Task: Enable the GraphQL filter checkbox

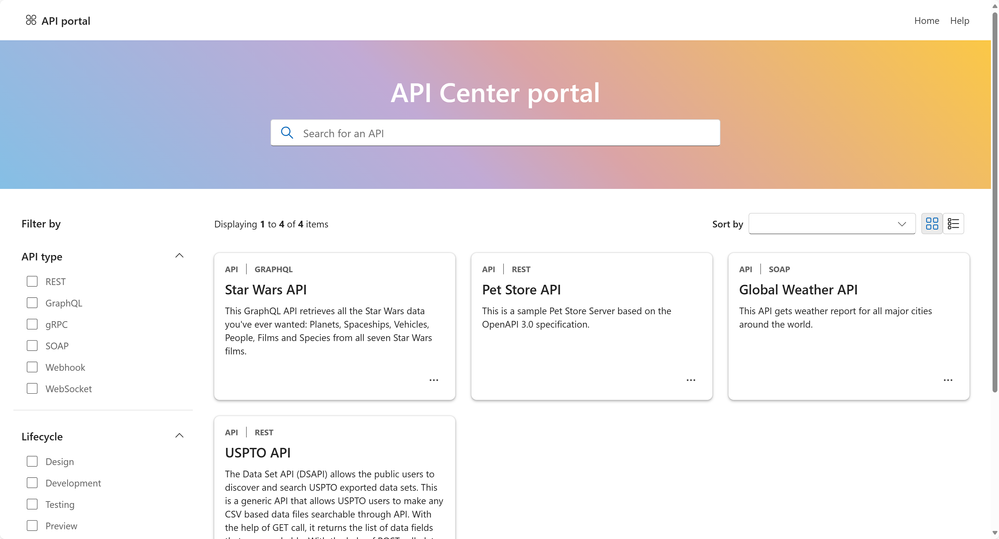Action: point(32,303)
